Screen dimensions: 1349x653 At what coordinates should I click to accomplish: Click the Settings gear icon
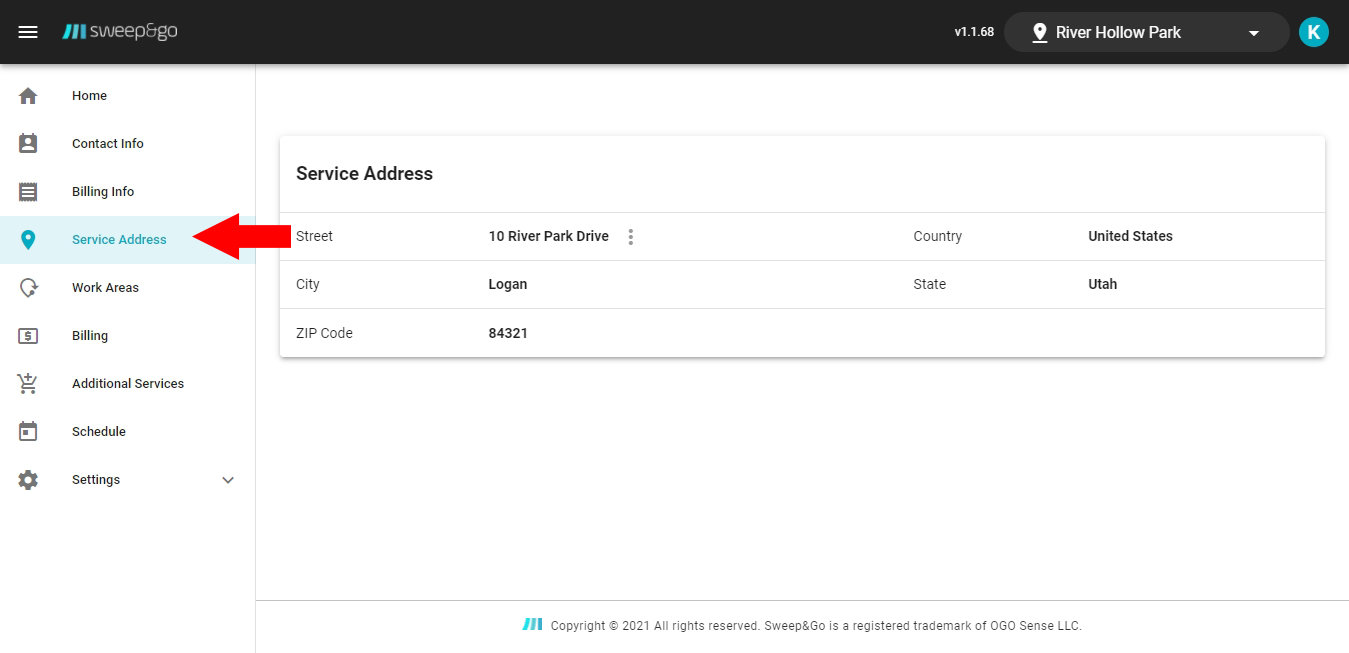click(27, 479)
